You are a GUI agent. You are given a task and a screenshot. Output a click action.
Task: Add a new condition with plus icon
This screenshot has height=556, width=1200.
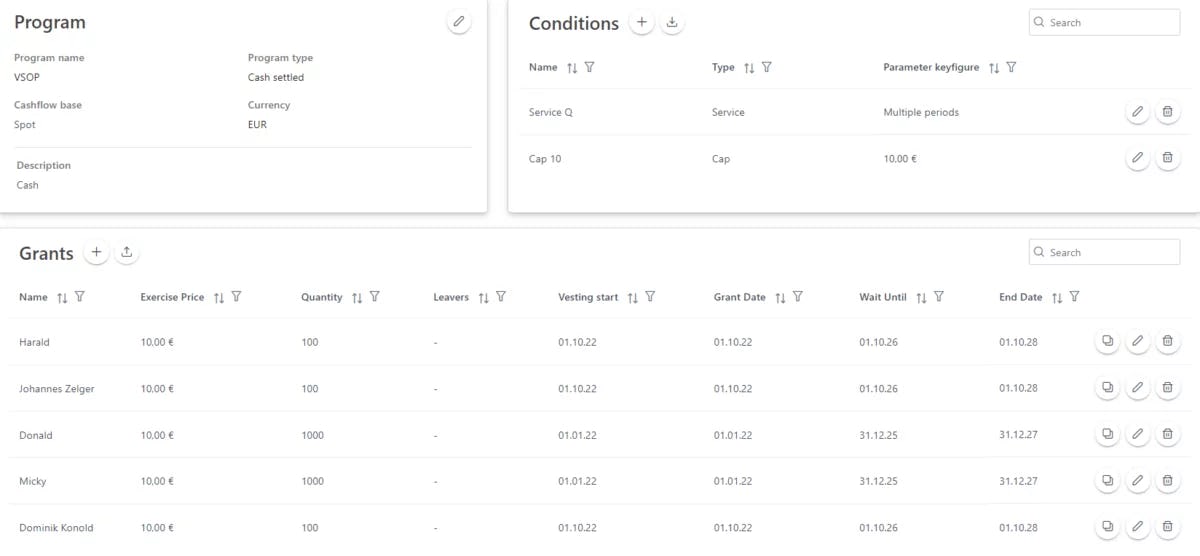(x=642, y=22)
